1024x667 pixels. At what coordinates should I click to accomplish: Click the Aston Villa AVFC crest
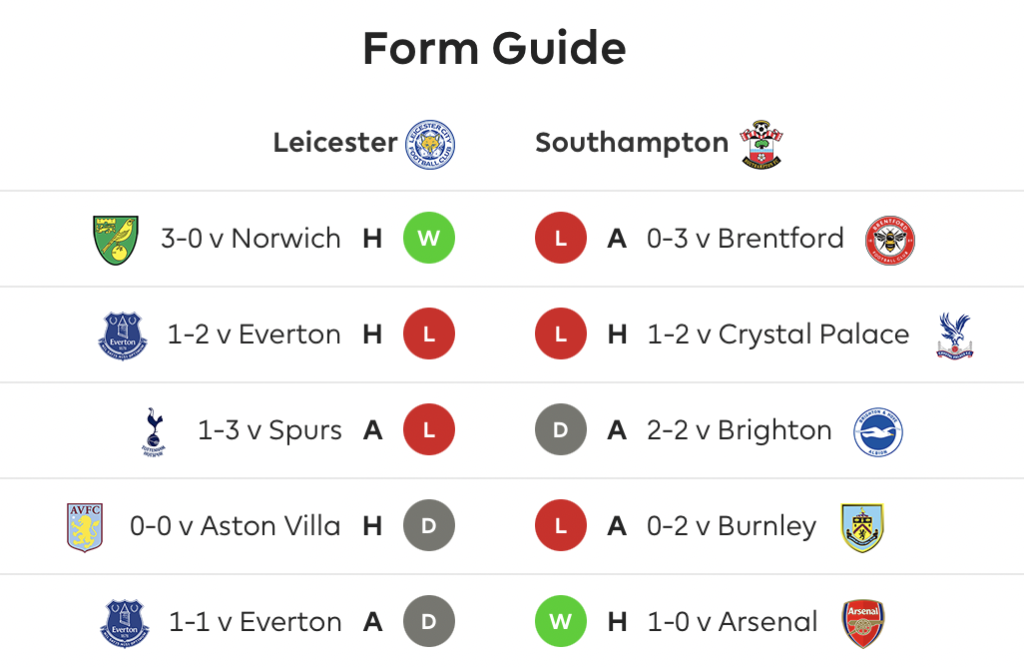(85, 527)
